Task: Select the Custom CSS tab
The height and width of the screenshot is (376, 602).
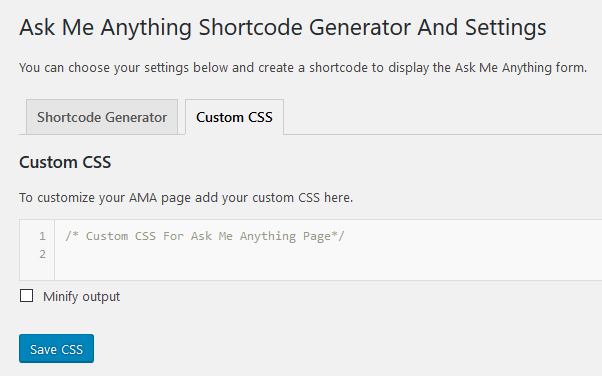Action: click(234, 117)
